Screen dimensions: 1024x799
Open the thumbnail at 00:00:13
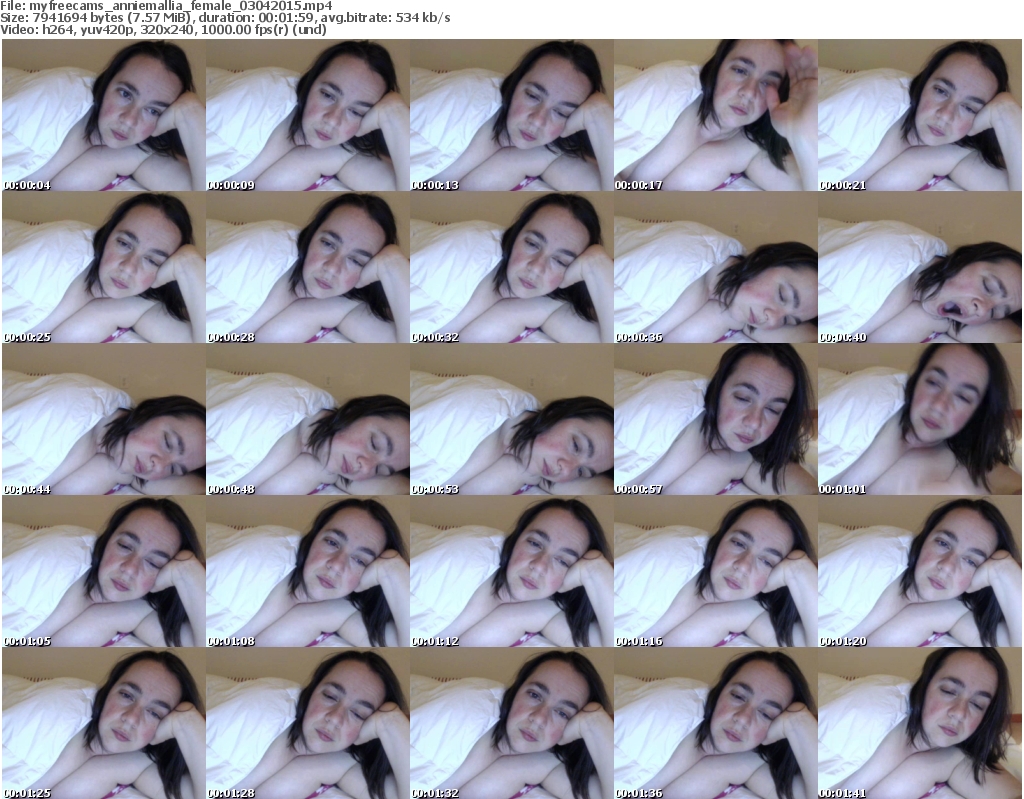point(510,115)
